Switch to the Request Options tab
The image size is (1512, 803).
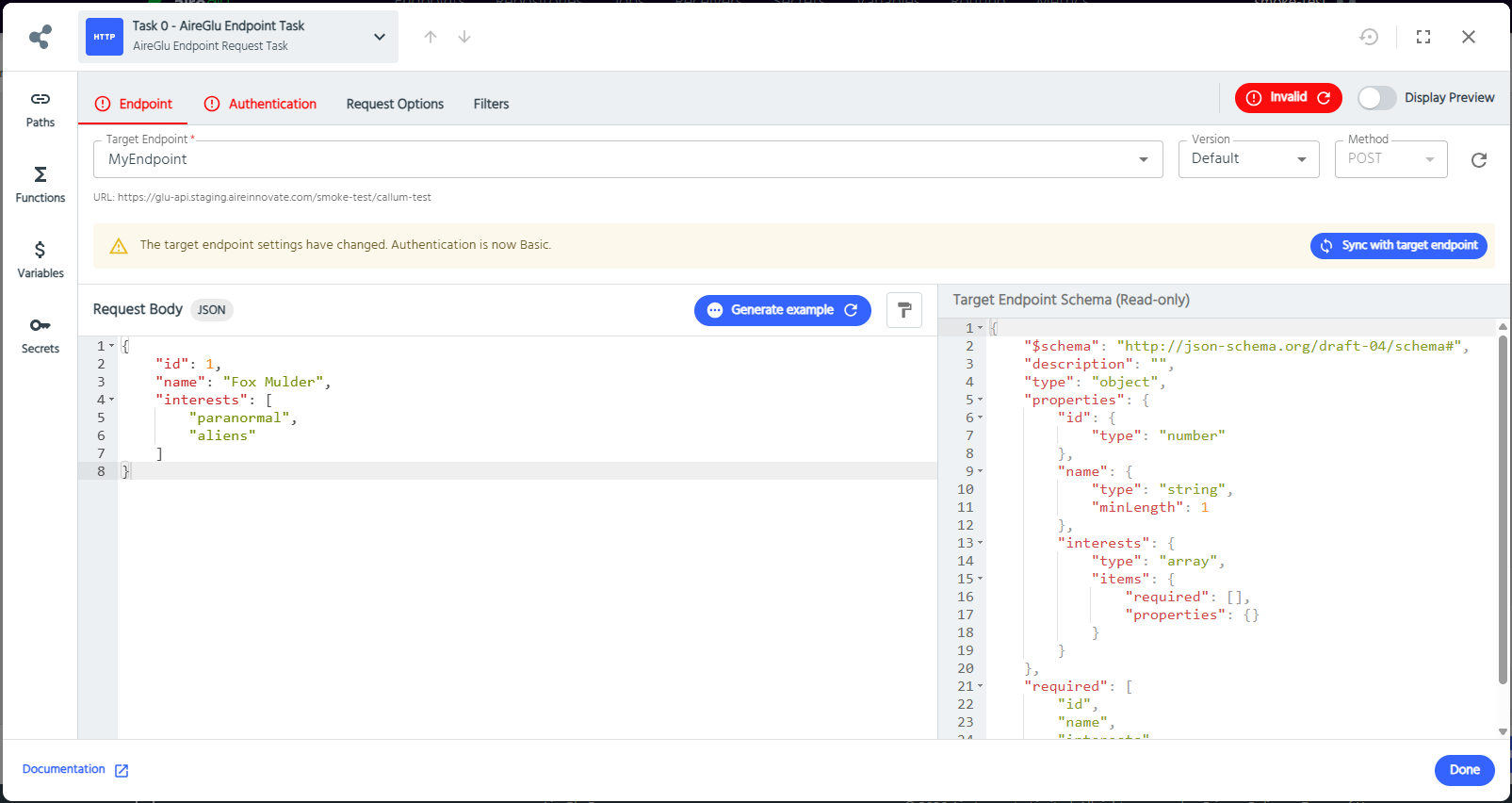395,104
